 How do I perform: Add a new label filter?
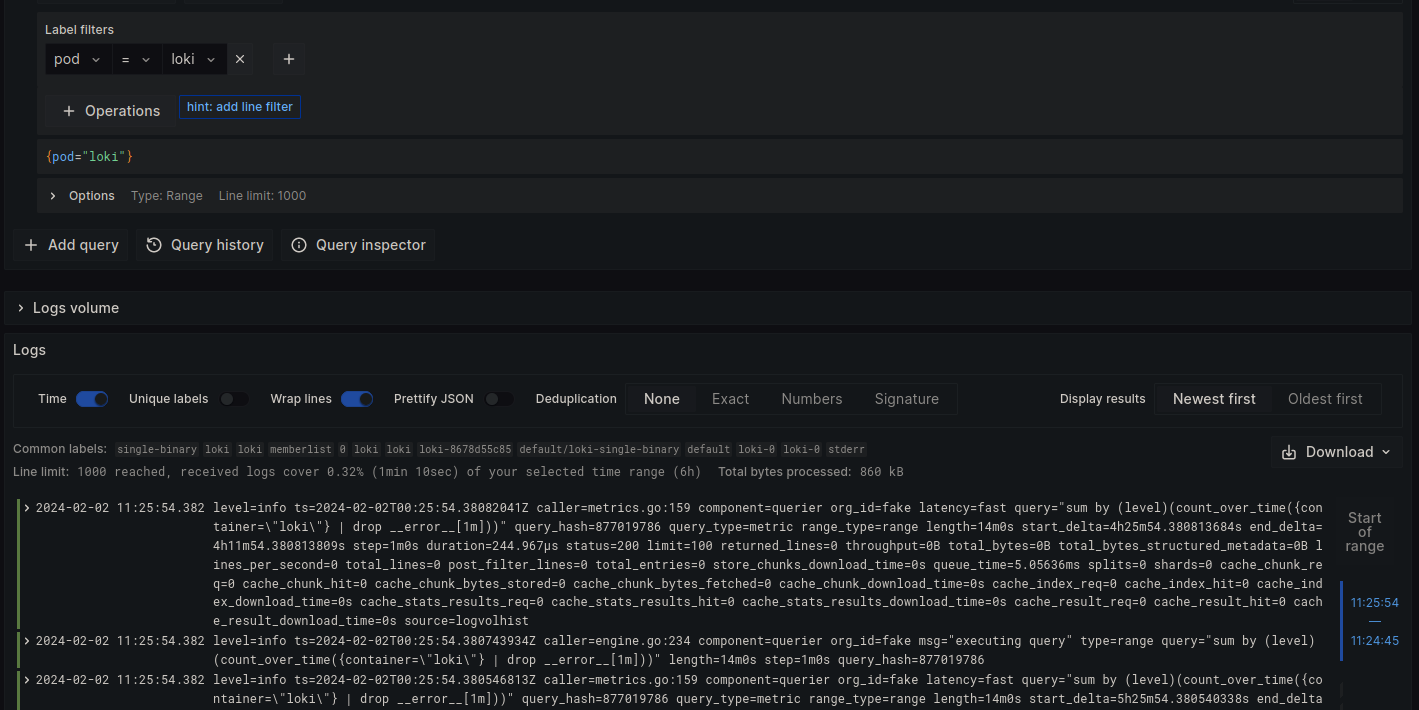click(289, 59)
